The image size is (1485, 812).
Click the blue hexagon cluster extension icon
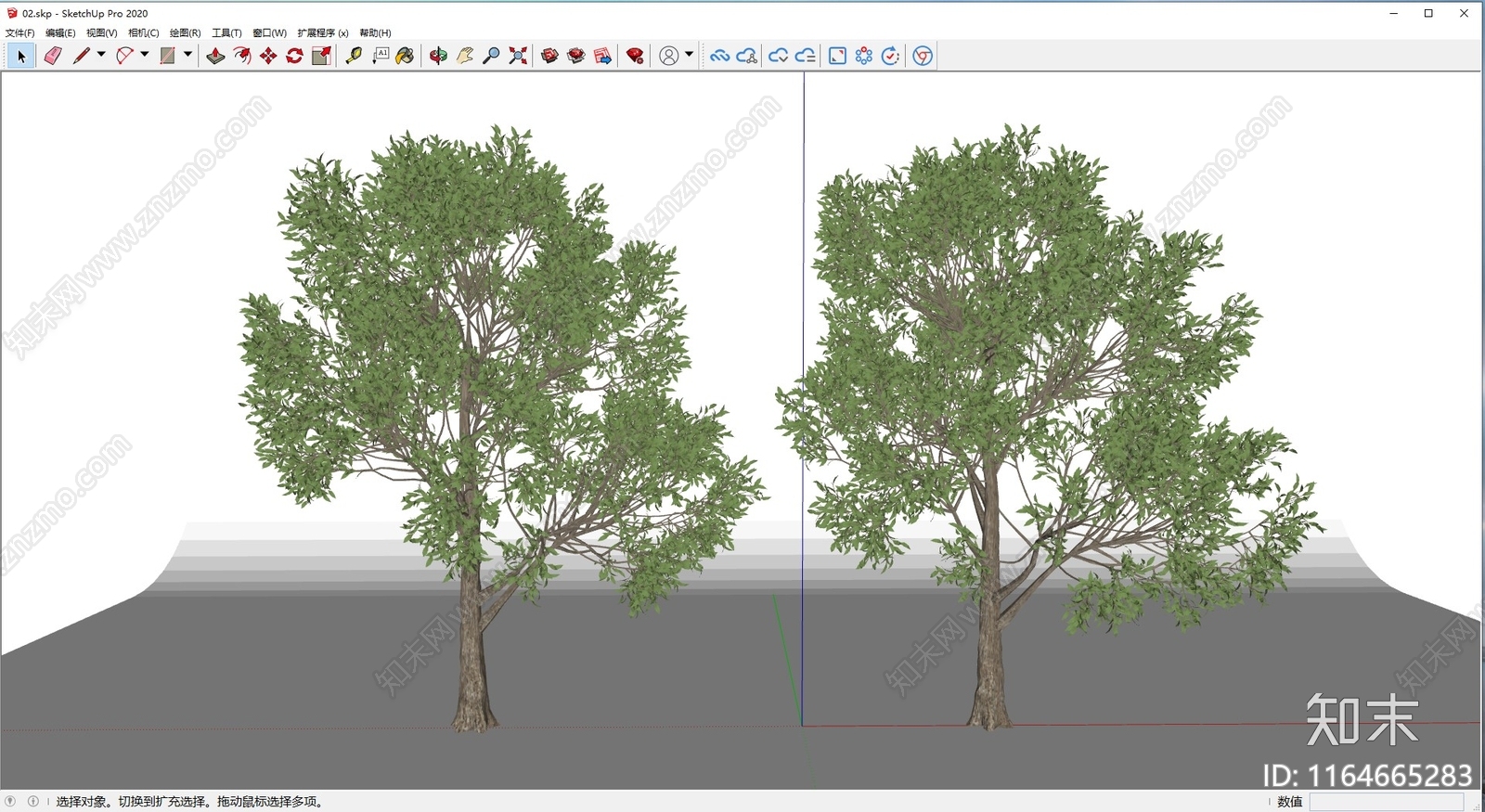point(864,57)
